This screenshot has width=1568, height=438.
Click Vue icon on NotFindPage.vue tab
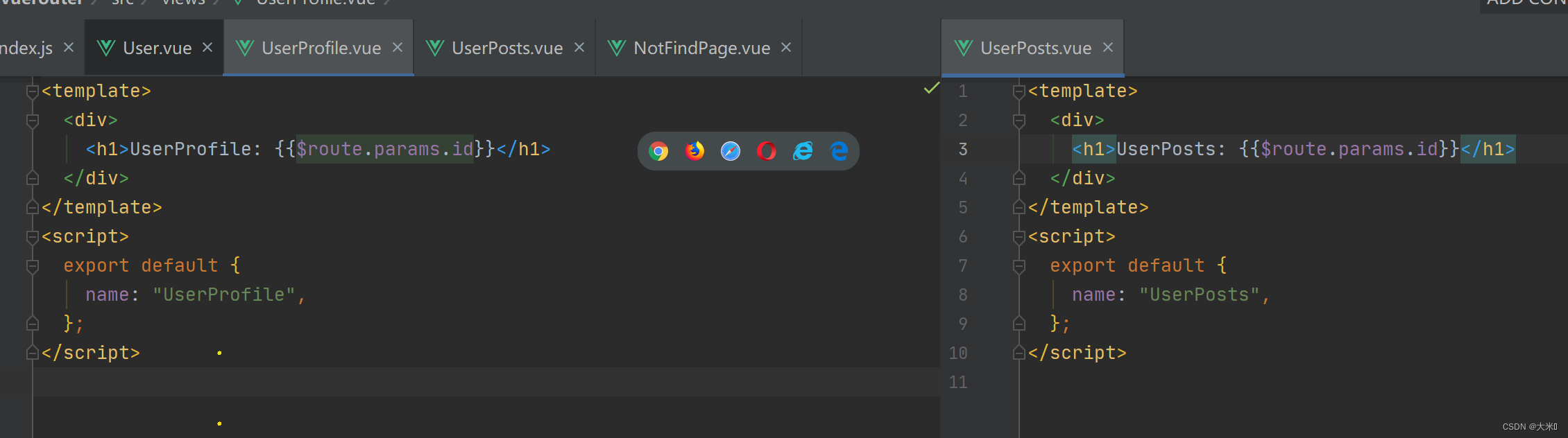(617, 48)
